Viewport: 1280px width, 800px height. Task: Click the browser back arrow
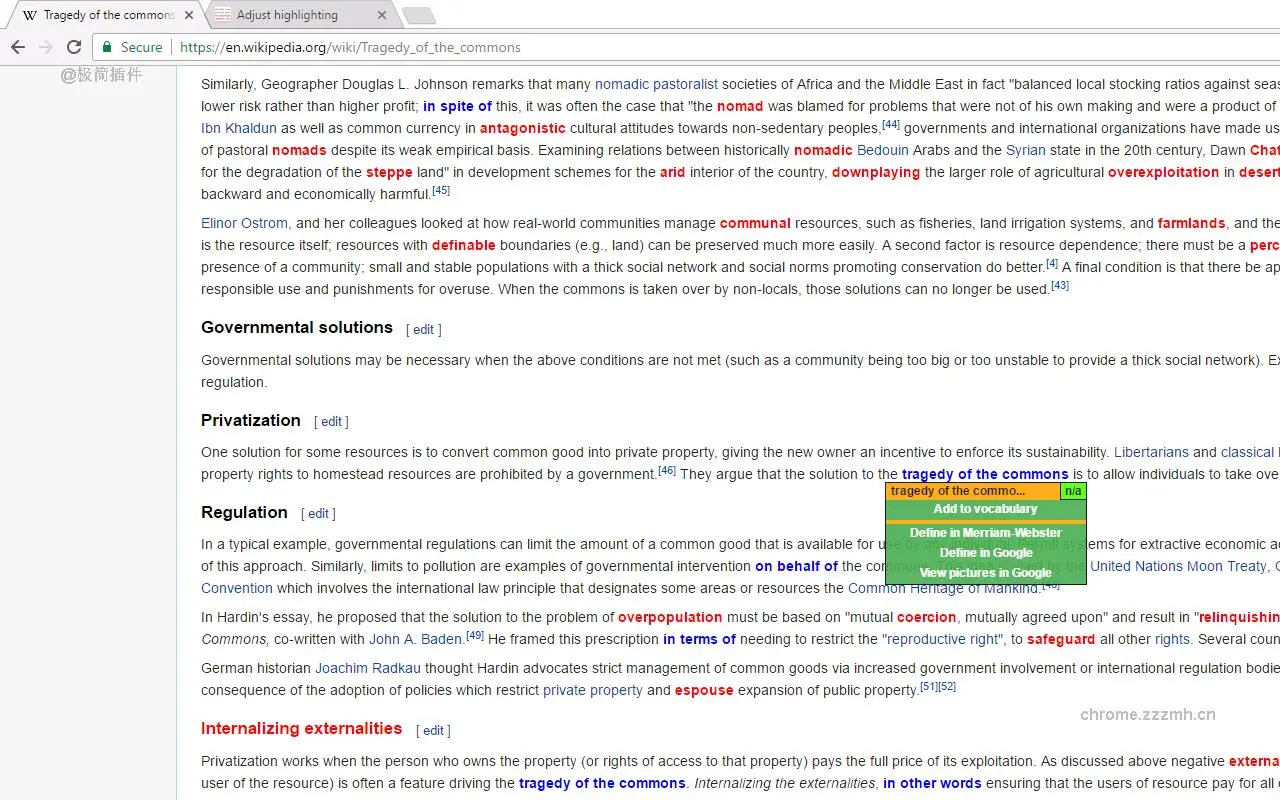(18, 47)
